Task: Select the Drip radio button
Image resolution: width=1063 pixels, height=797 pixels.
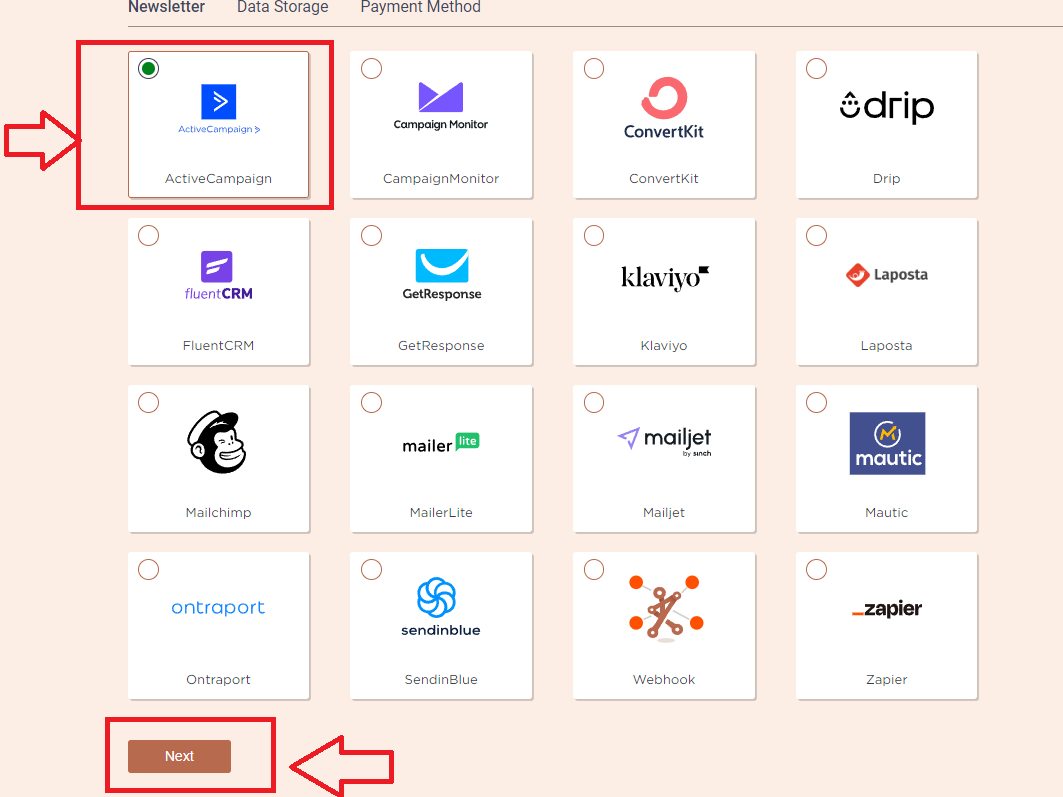Action: [x=816, y=68]
